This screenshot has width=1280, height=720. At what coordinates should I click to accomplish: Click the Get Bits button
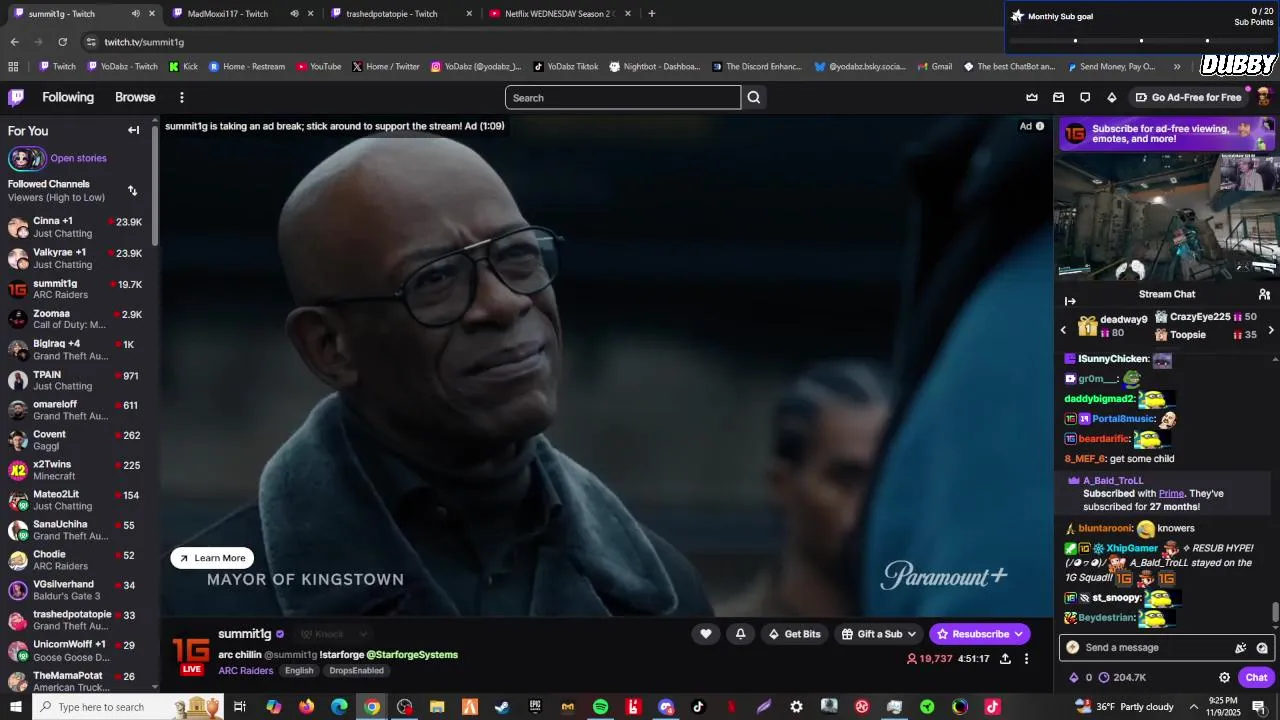(794, 634)
